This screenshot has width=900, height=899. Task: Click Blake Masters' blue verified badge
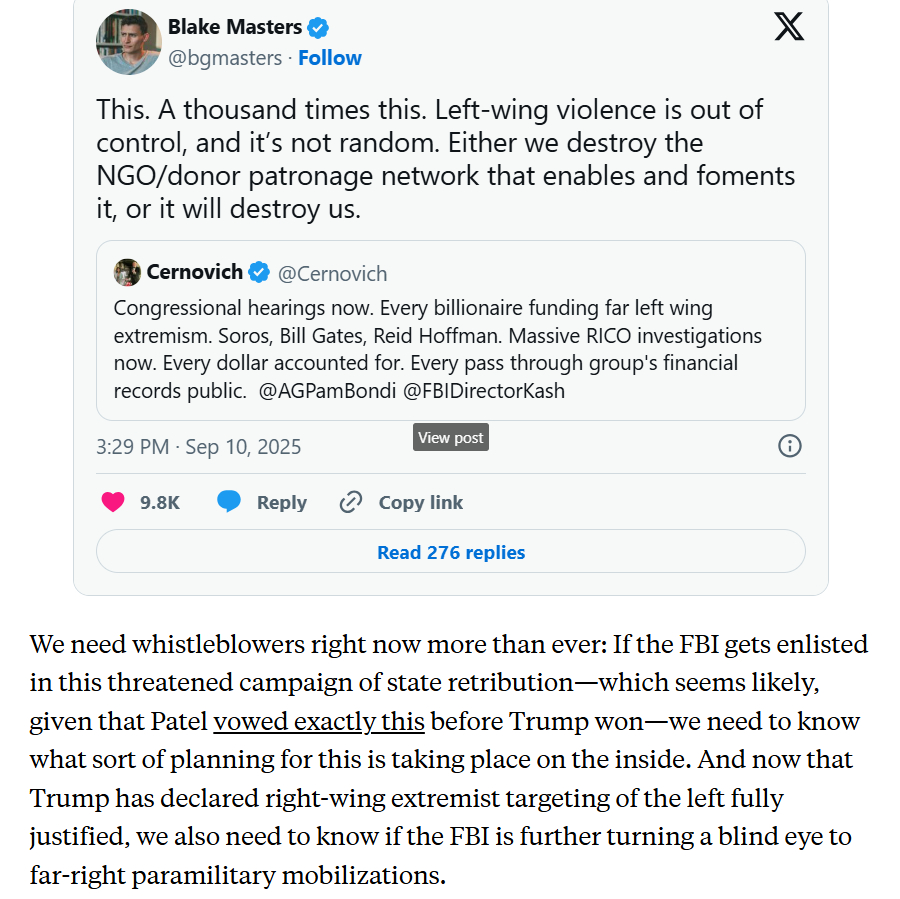[318, 28]
